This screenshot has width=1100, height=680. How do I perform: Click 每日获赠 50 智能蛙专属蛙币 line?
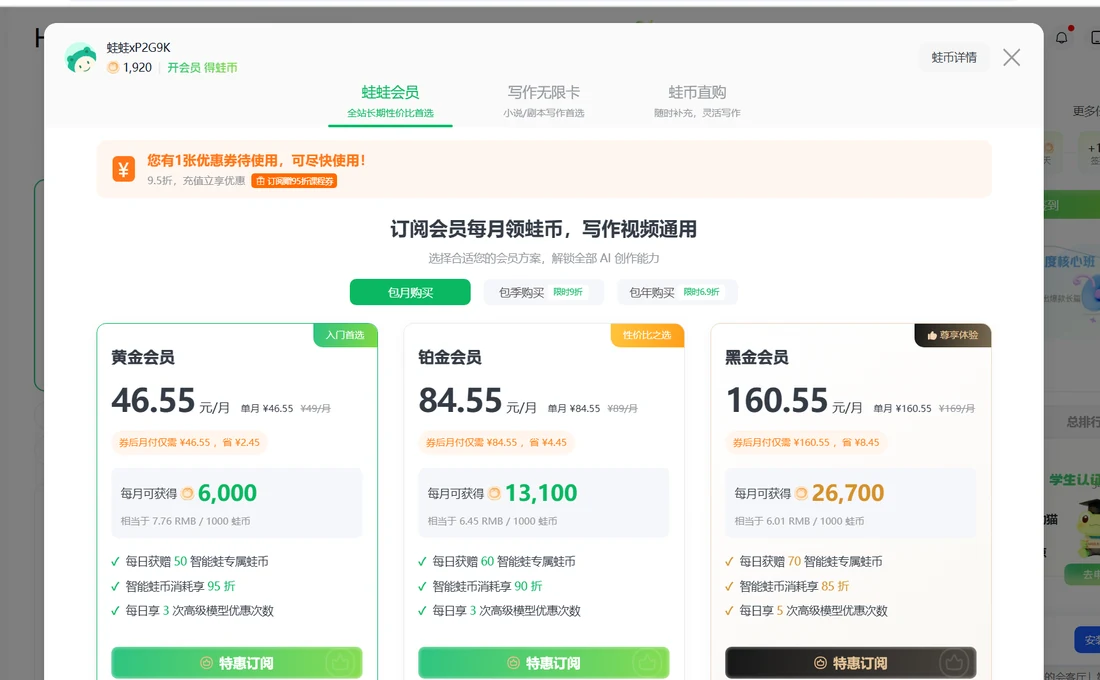[x=196, y=561]
